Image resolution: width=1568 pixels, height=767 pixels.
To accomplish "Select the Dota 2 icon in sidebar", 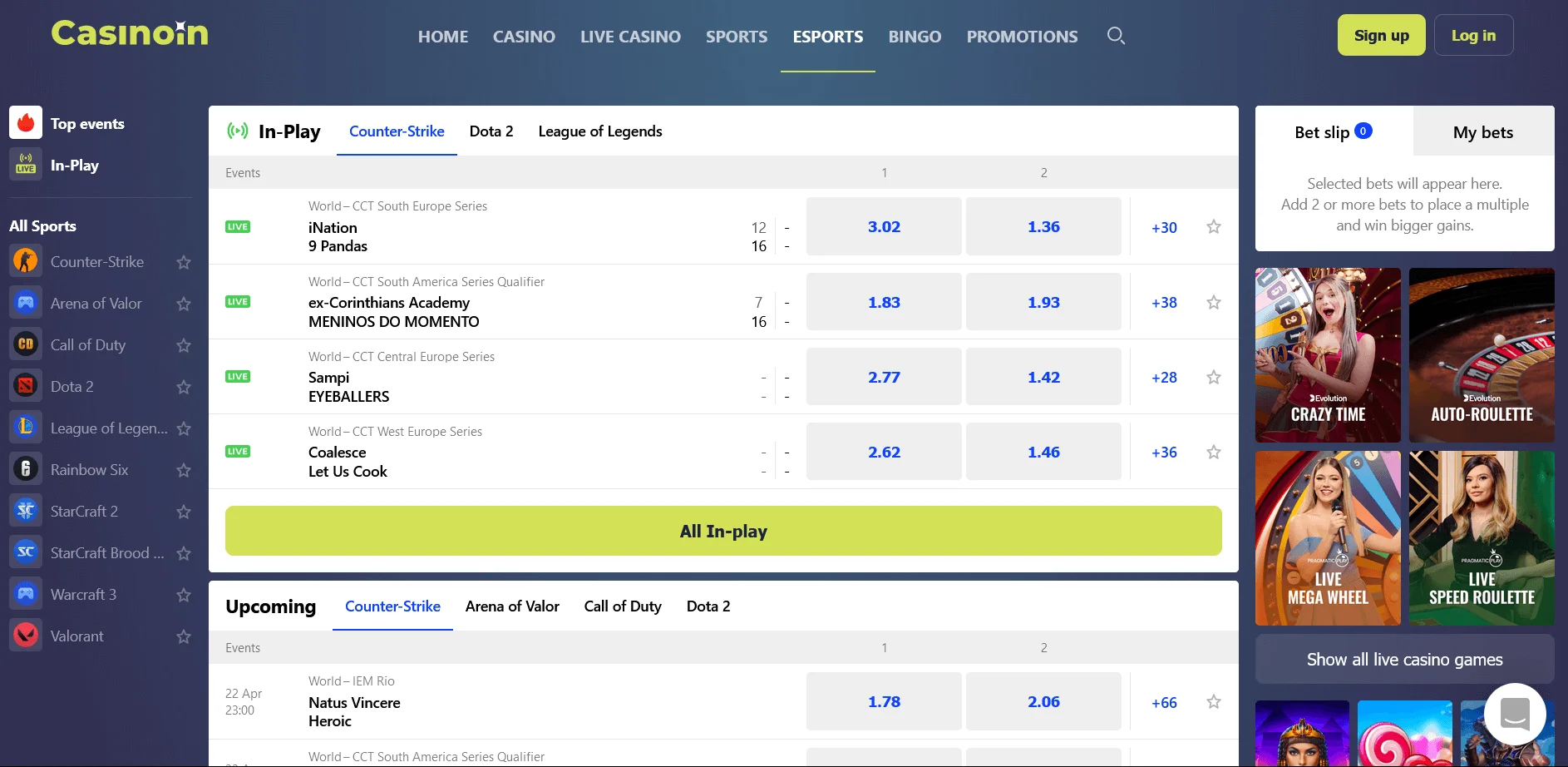I will tap(26, 386).
